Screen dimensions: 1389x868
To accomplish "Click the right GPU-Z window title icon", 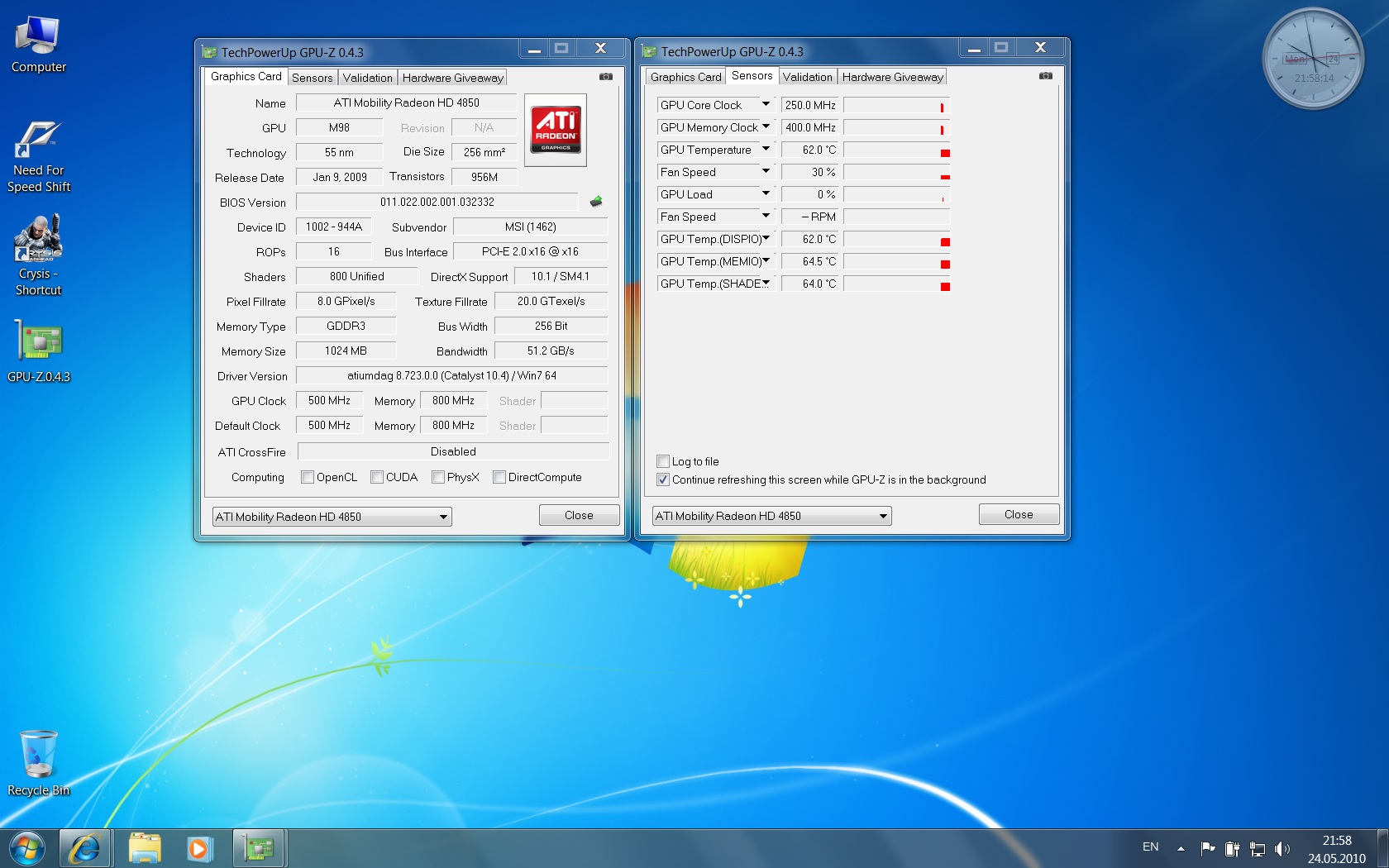I will click(x=649, y=51).
